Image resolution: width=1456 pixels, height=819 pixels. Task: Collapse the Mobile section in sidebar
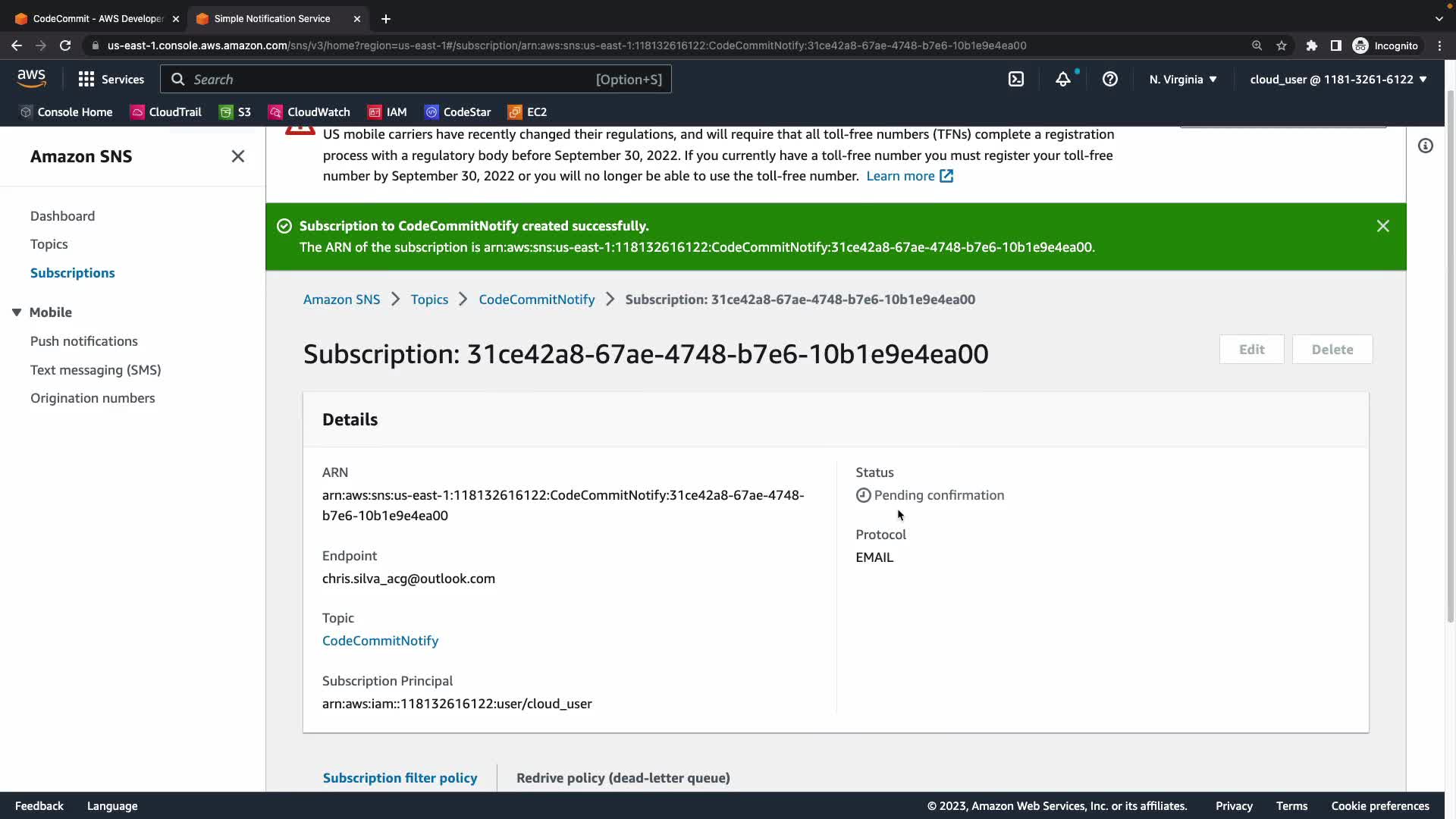(x=17, y=312)
